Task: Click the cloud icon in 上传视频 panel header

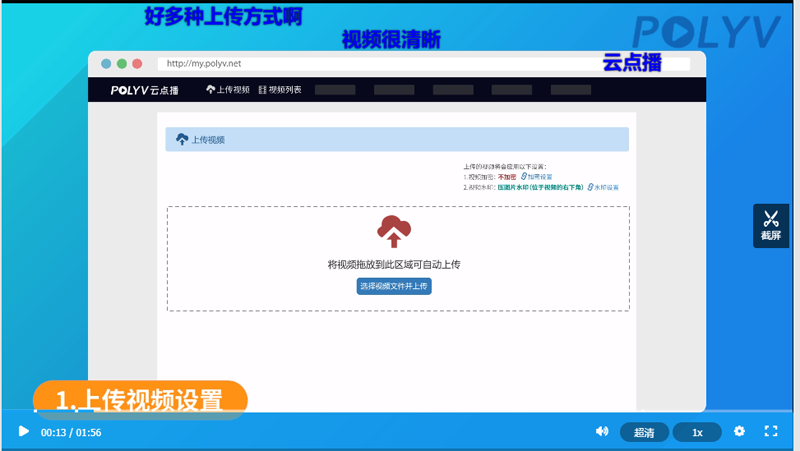Action: coord(181,140)
